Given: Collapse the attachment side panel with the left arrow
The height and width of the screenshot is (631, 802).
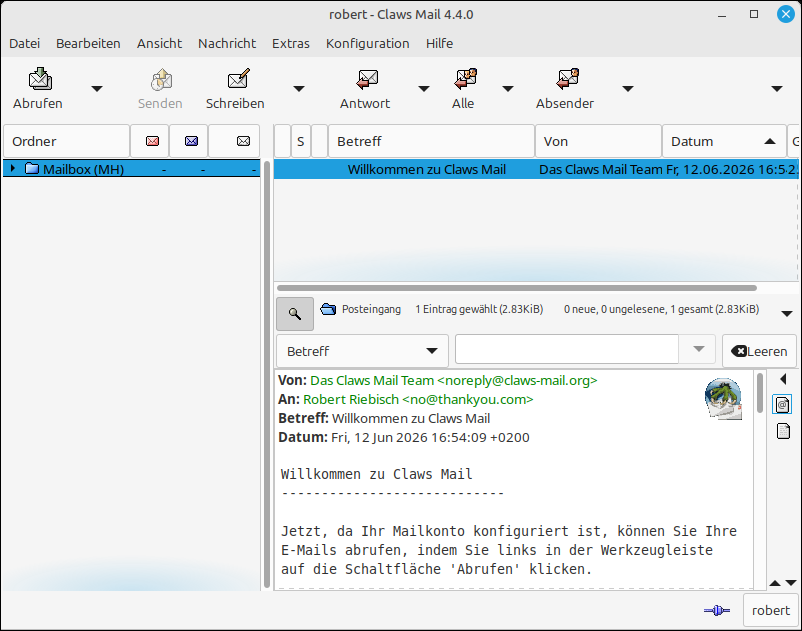Looking at the screenshot, I should coord(783,379).
